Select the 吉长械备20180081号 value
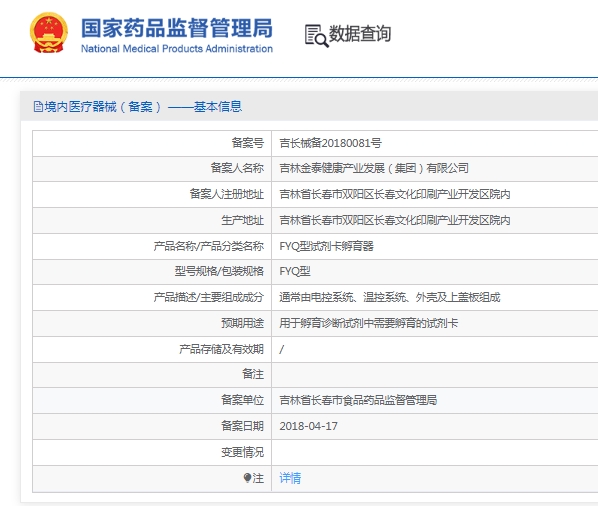598x506 pixels. coord(330,143)
